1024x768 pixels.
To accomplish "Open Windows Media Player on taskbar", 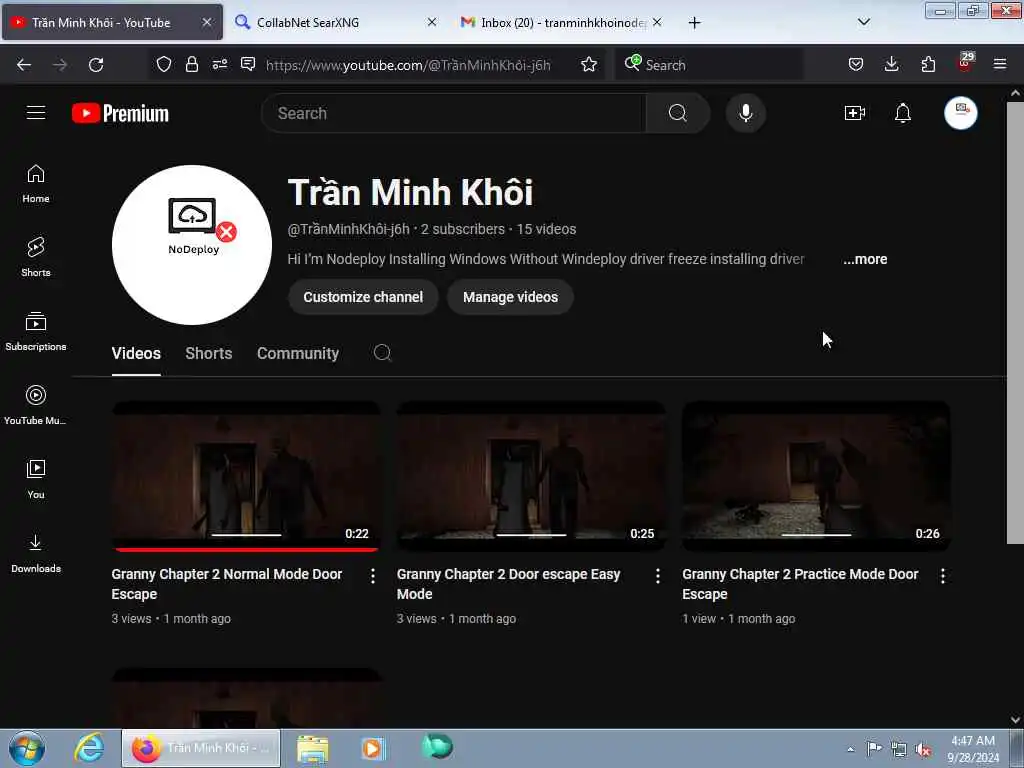I will pyautogui.click(x=373, y=748).
